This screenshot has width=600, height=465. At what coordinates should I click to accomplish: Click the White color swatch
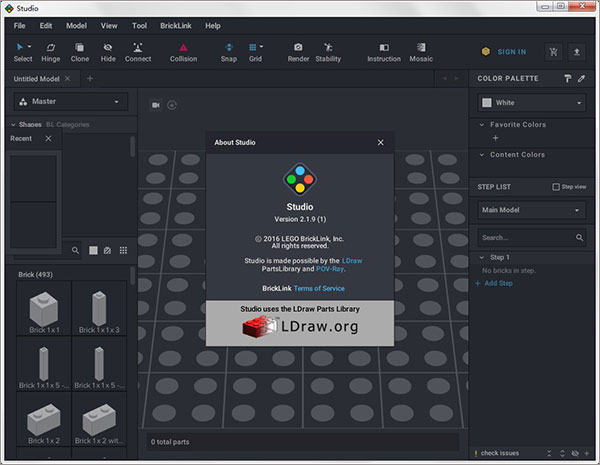point(487,103)
